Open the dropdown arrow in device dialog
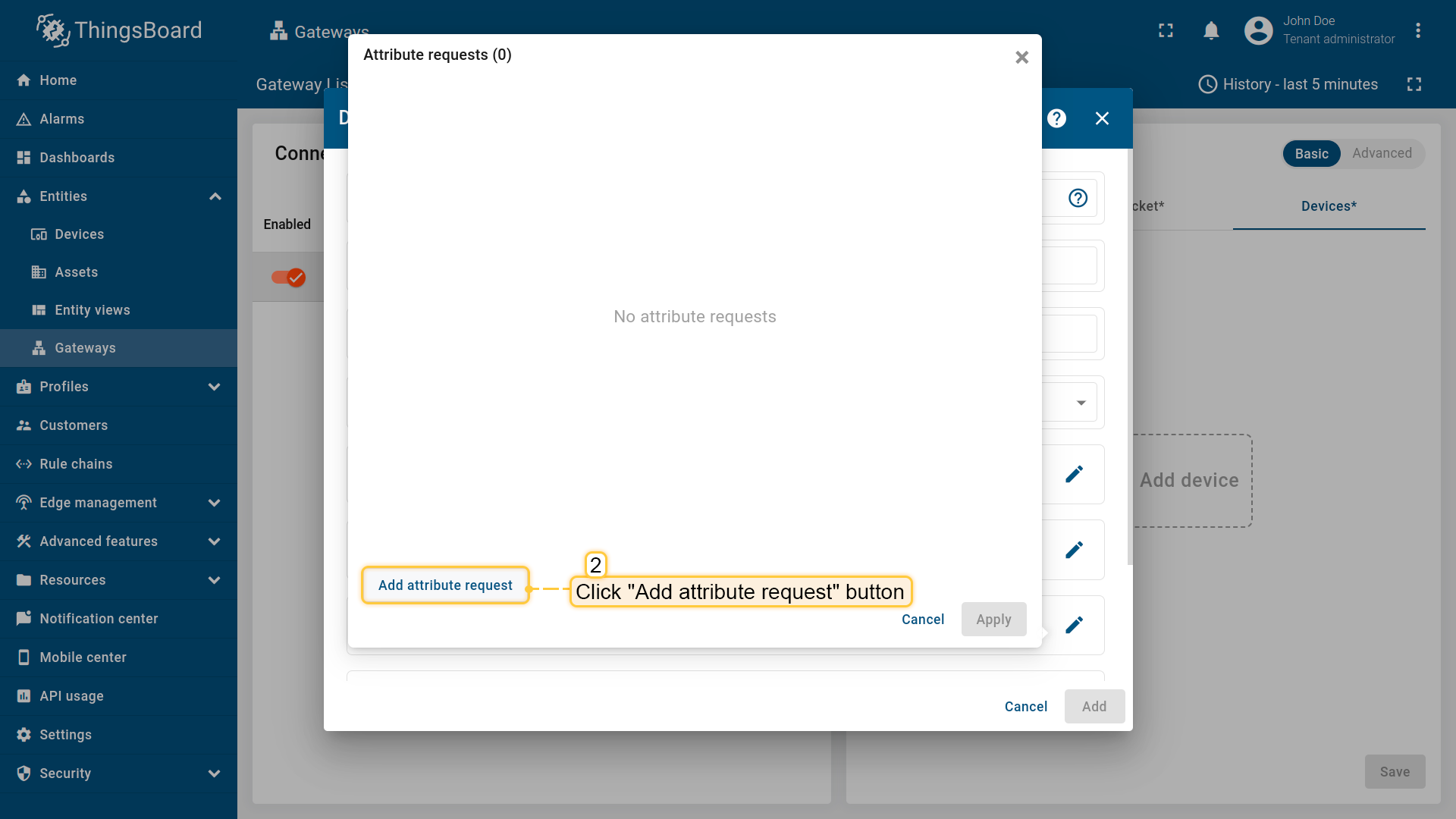The image size is (1456, 819). click(1081, 403)
